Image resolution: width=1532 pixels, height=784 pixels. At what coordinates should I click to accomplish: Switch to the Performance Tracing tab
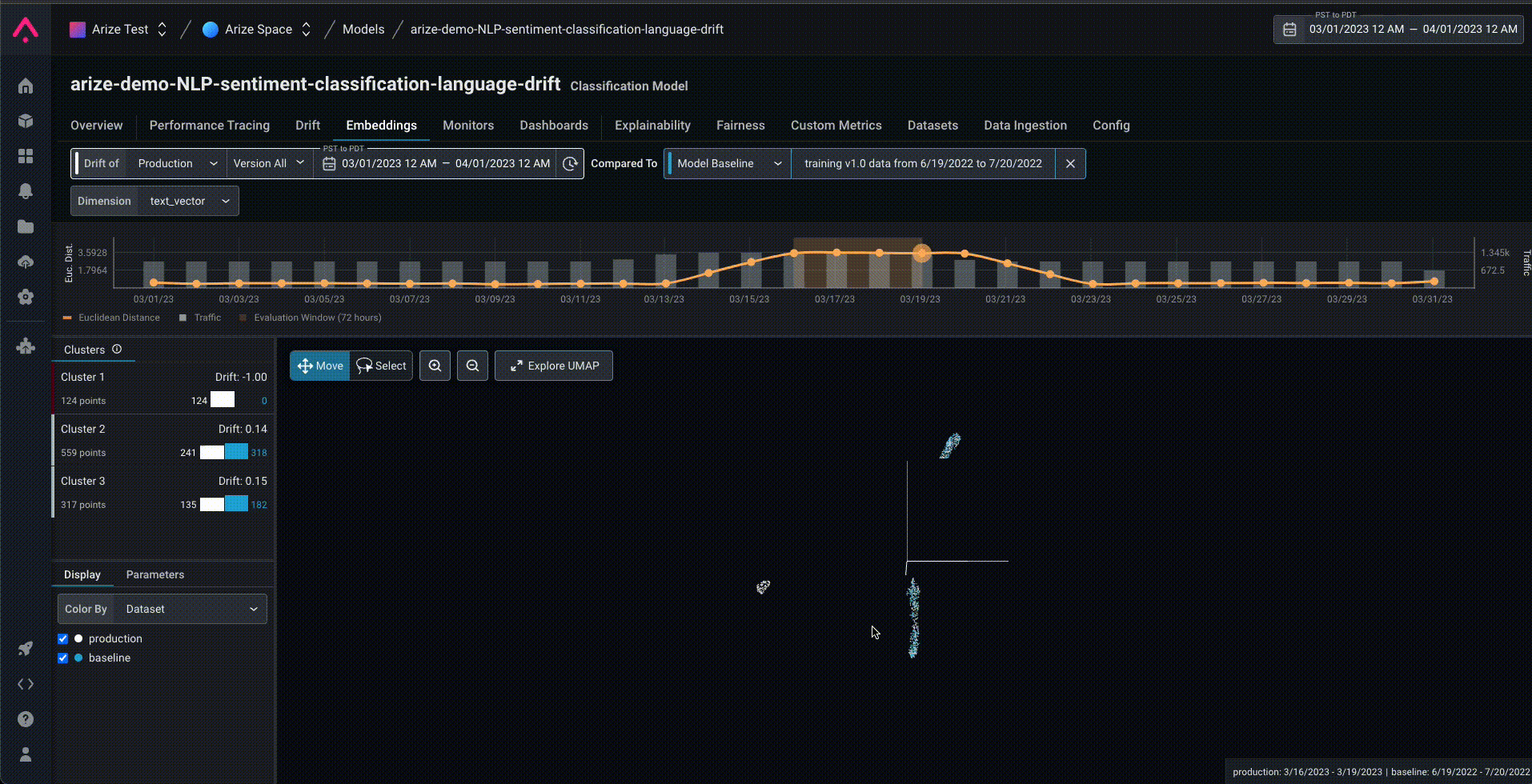click(x=210, y=126)
